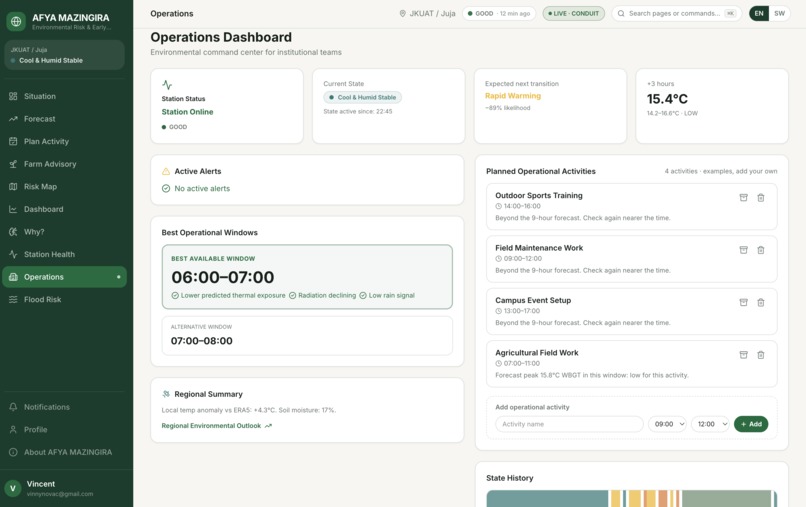The width and height of the screenshot is (806, 507).
Task: Delete Campus Event Setup activity
Action: 761,302
